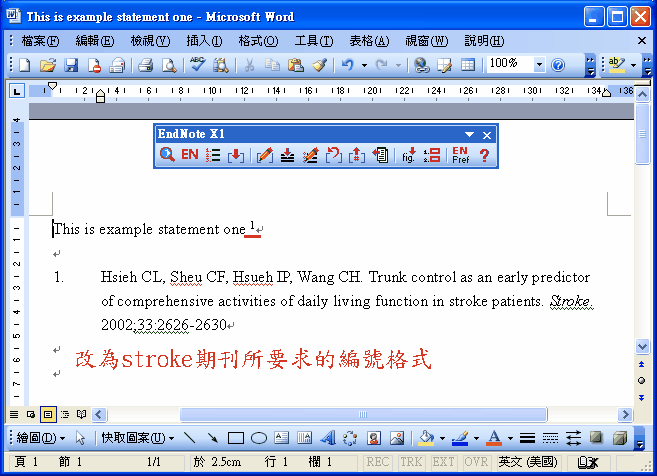Insert WordArt from drawing toolbar
Viewport: 657px width, 476px height.
[327, 438]
